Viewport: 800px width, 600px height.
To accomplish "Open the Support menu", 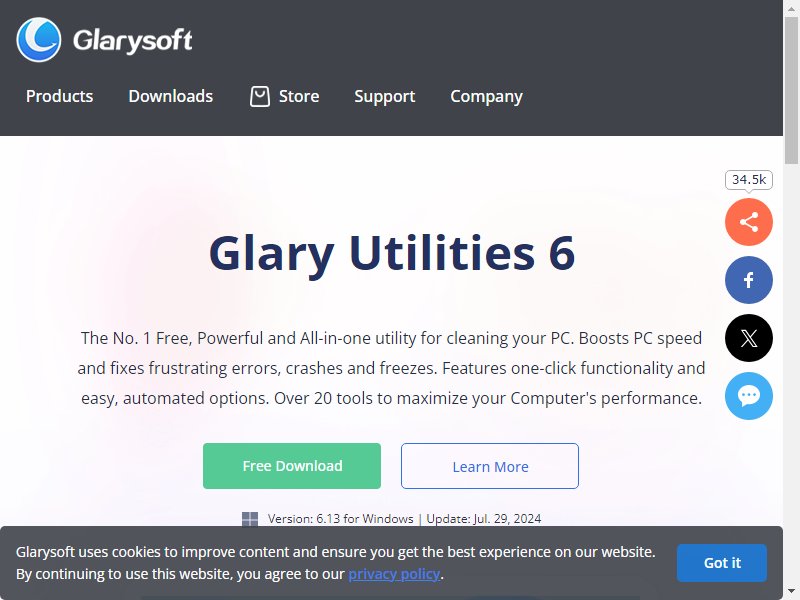I will pyautogui.click(x=385, y=96).
